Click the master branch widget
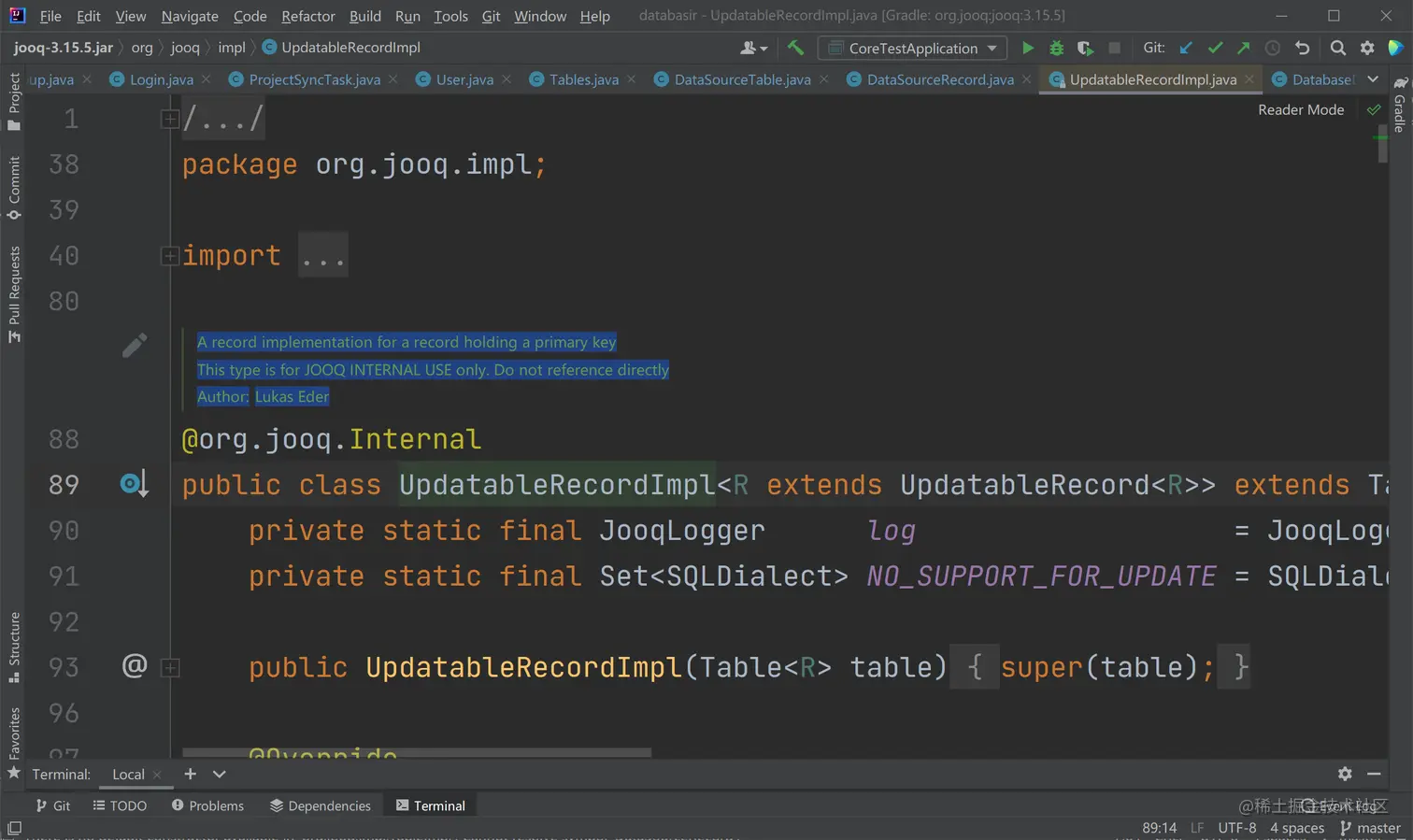This screenshot has width=1413, height=840. point(1370,828)
